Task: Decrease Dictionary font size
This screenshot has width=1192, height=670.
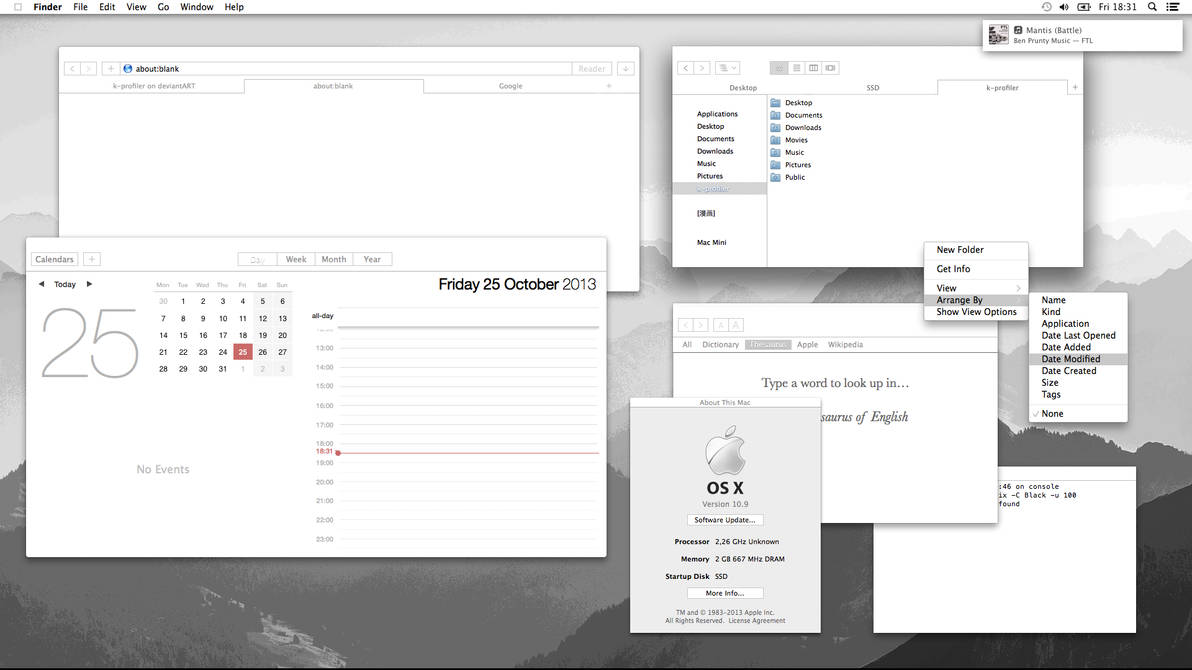Action: [721, 325]
